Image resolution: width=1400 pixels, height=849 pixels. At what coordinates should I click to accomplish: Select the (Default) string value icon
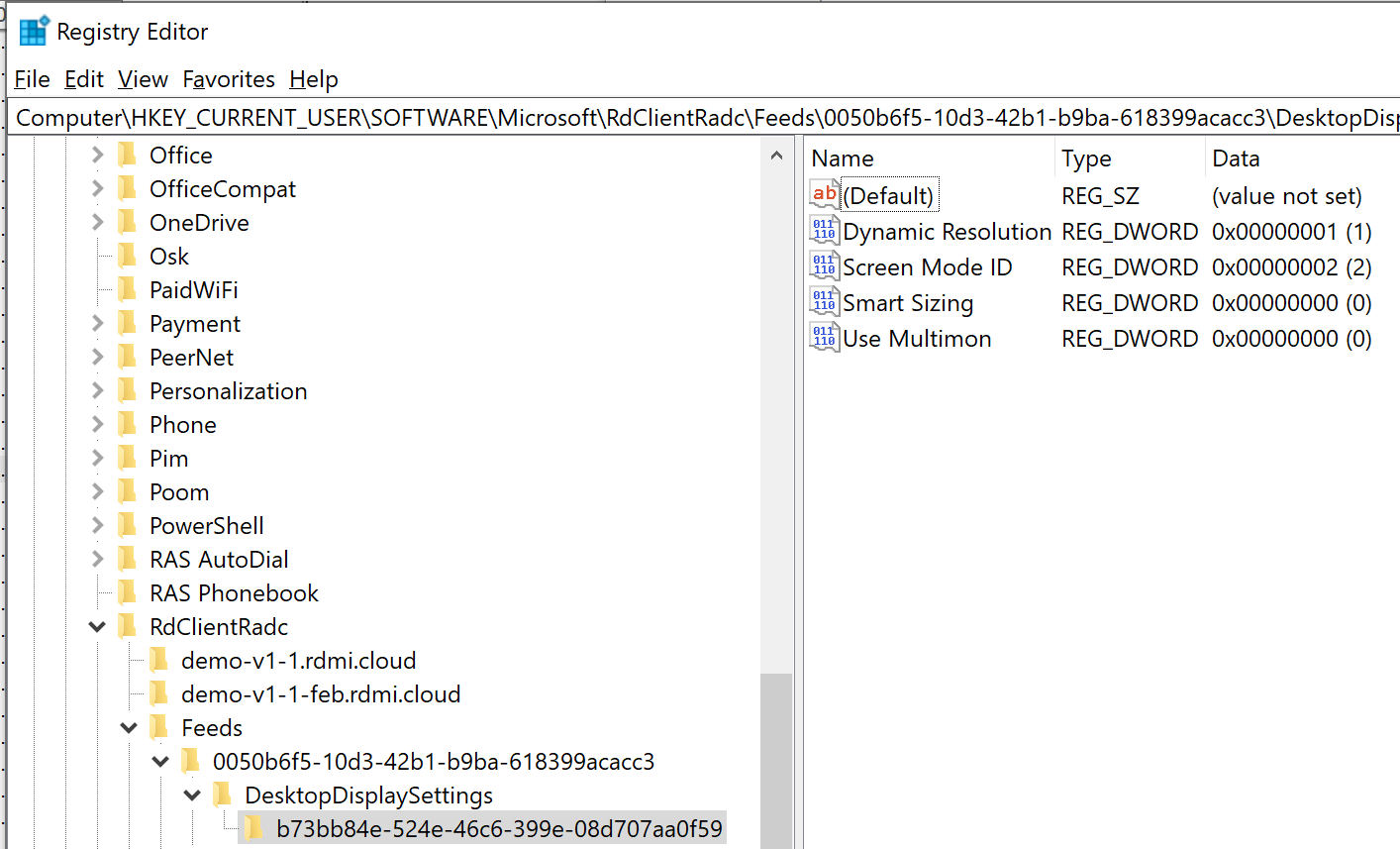(x=823, y=195)
